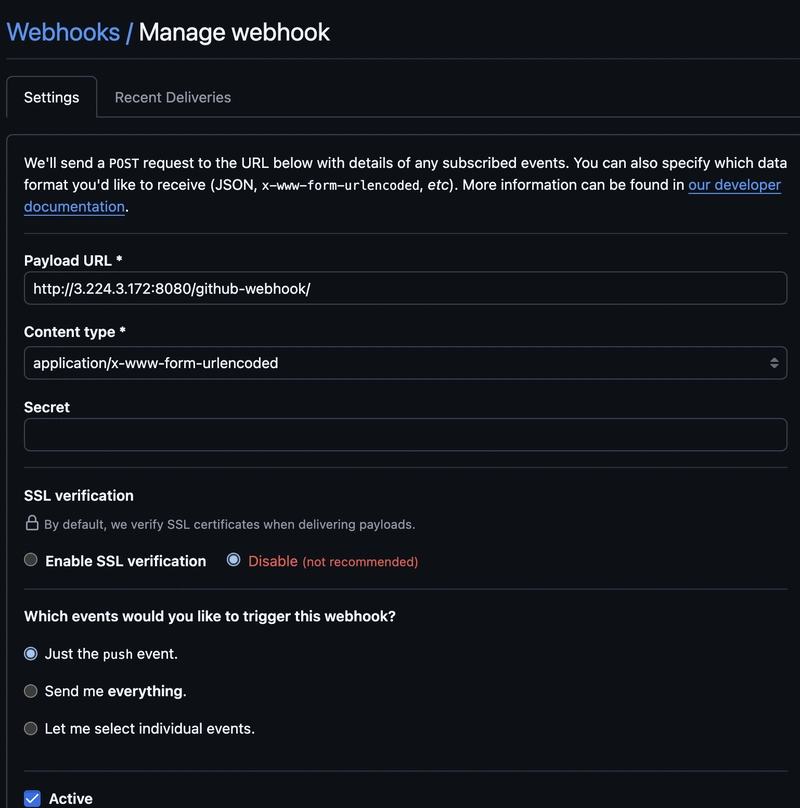The image size is (800, 808).
Task: Click the 'Secret' field label
Action: tap(47, 407)
